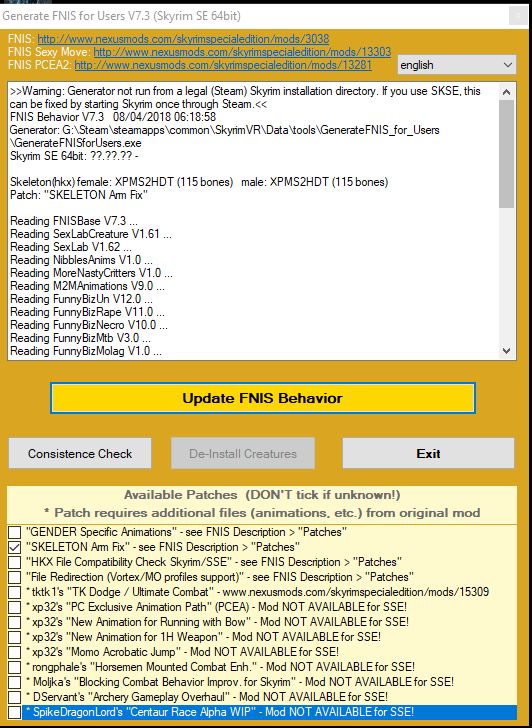Click log line 'Reading SexLabCreature V1.61 ...'
Viewport: 532px width, 728px height.
click(91, 234)
